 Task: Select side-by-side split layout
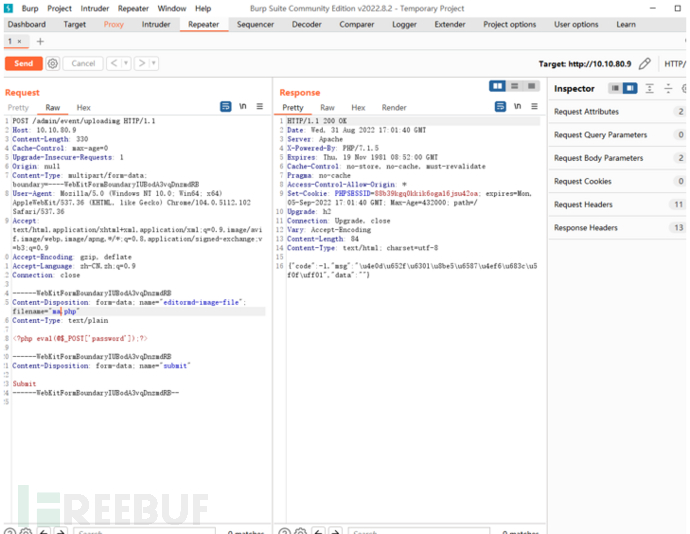click(498, 86)
